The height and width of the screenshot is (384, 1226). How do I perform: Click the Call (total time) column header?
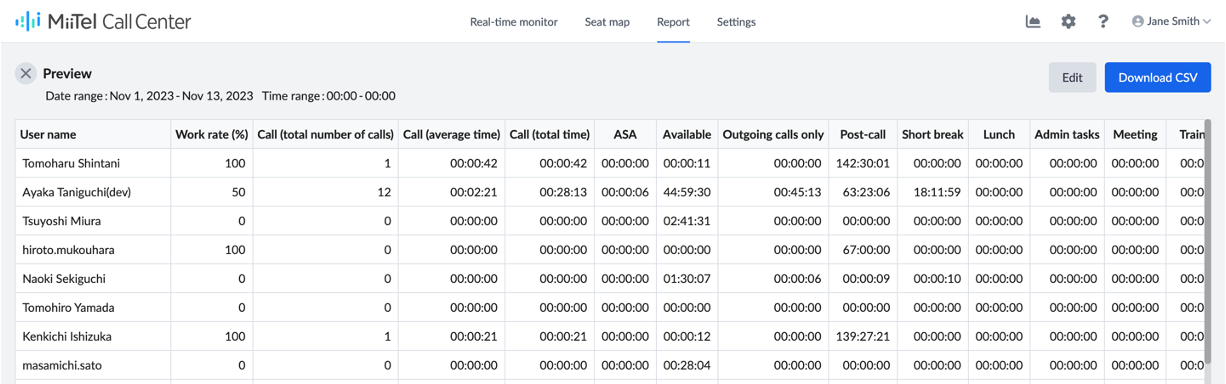(x=549, y=134)
